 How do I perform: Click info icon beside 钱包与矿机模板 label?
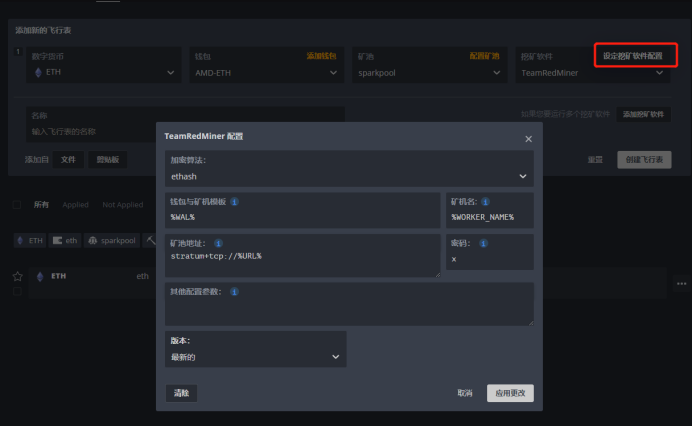(235, 202)
